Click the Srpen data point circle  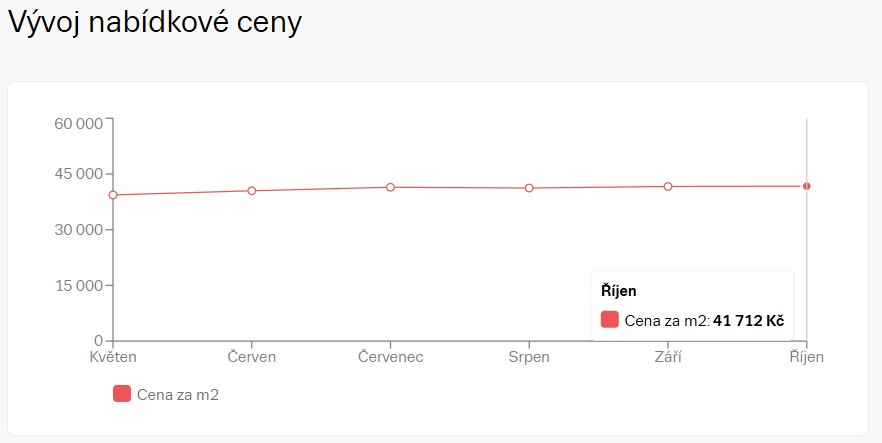(529, 188)
